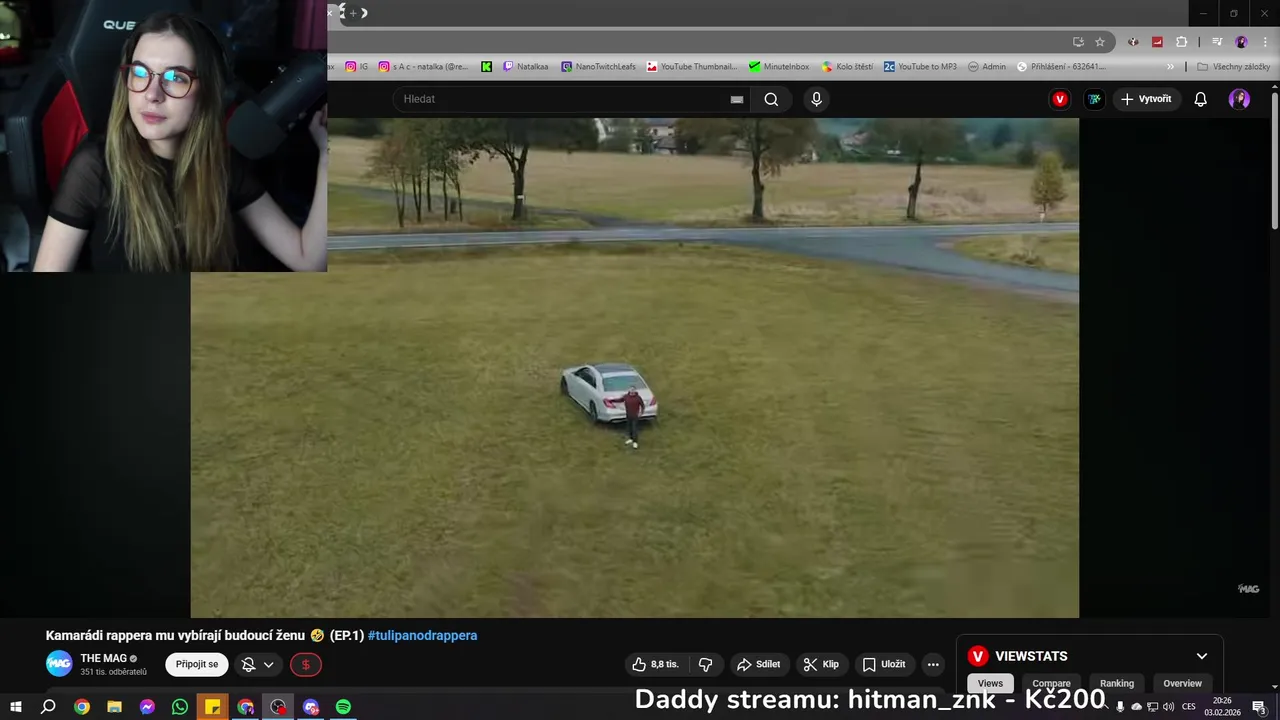
Task: Click the 'Uložit' save button
Action: [x=884, y=664]
